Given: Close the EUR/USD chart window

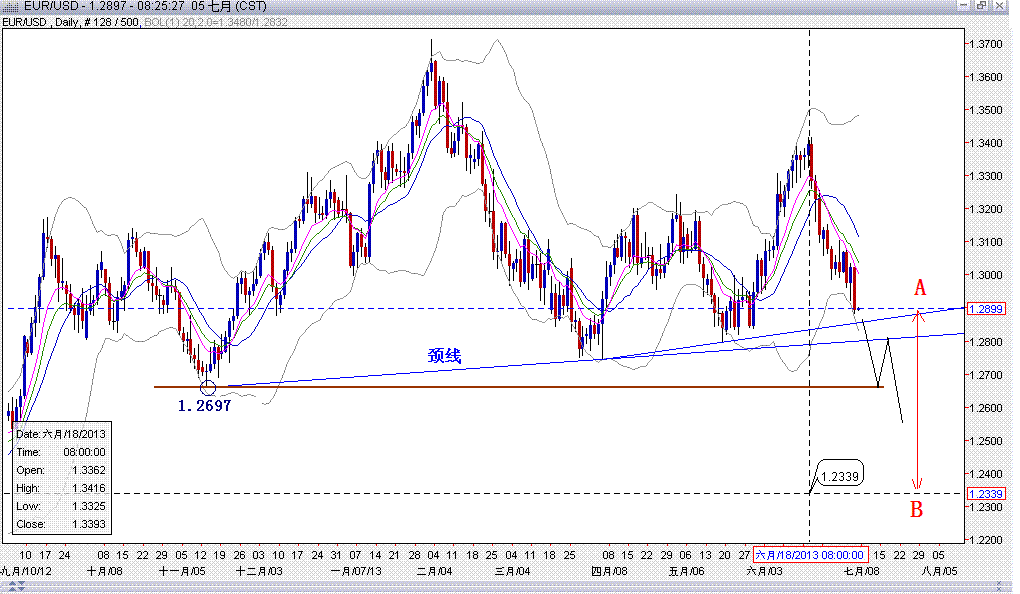Looking at the screenshot, I should (1000, 6).
